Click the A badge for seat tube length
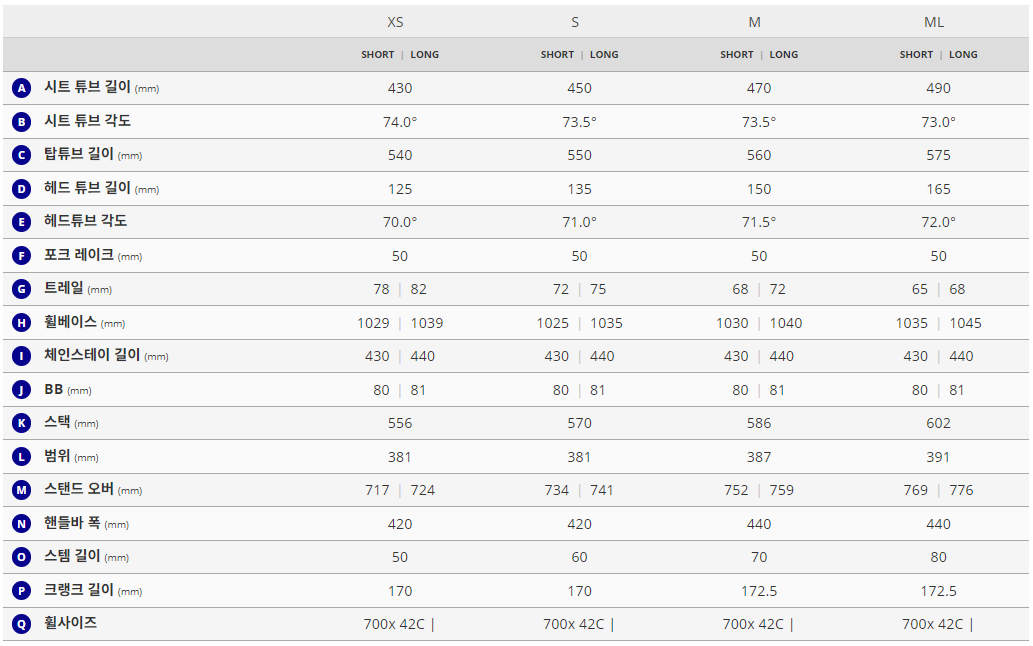This screenshot has width=1033, height=646. click(22, 88)
